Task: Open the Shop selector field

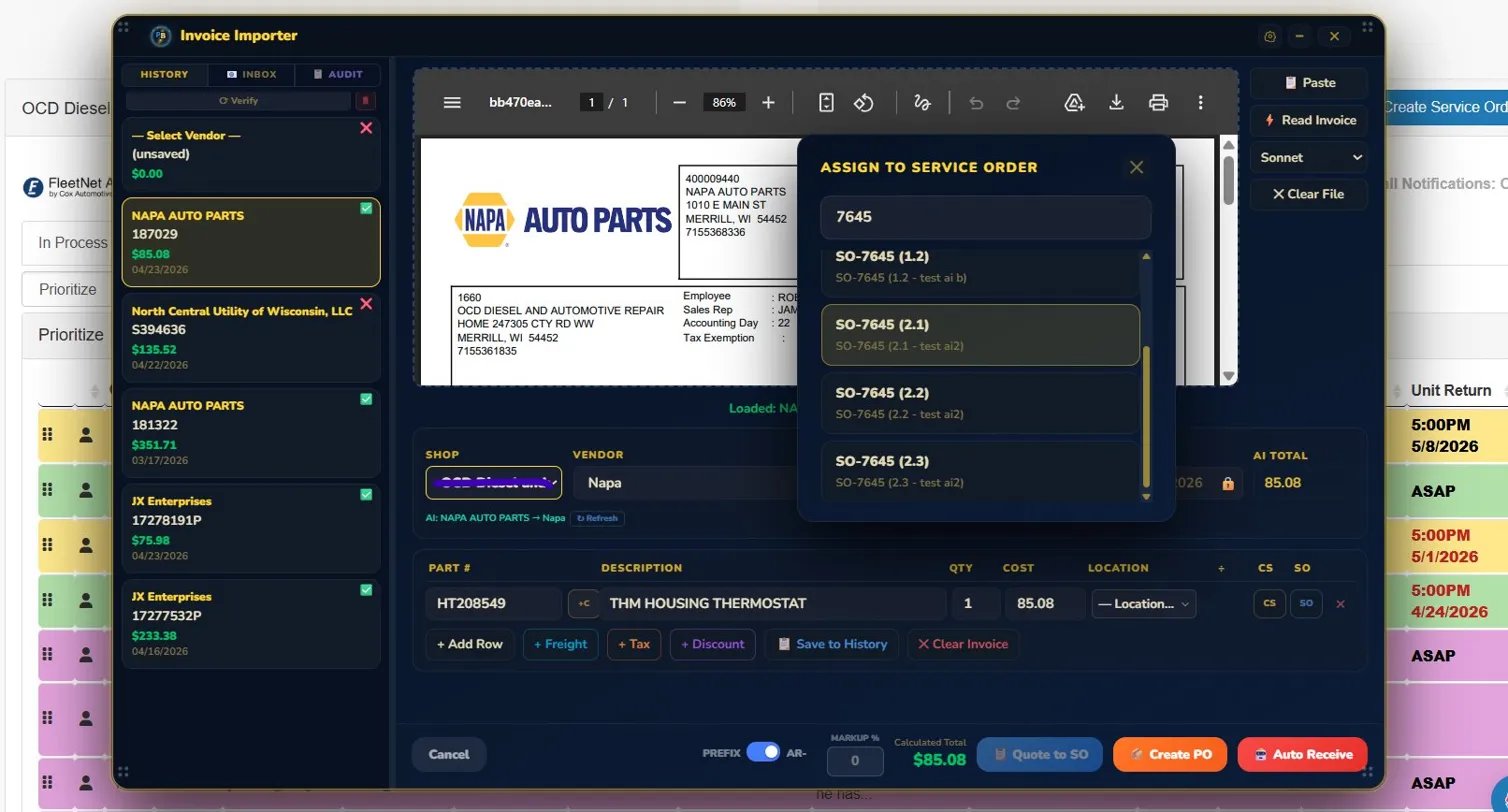Action: pos(494,483)
